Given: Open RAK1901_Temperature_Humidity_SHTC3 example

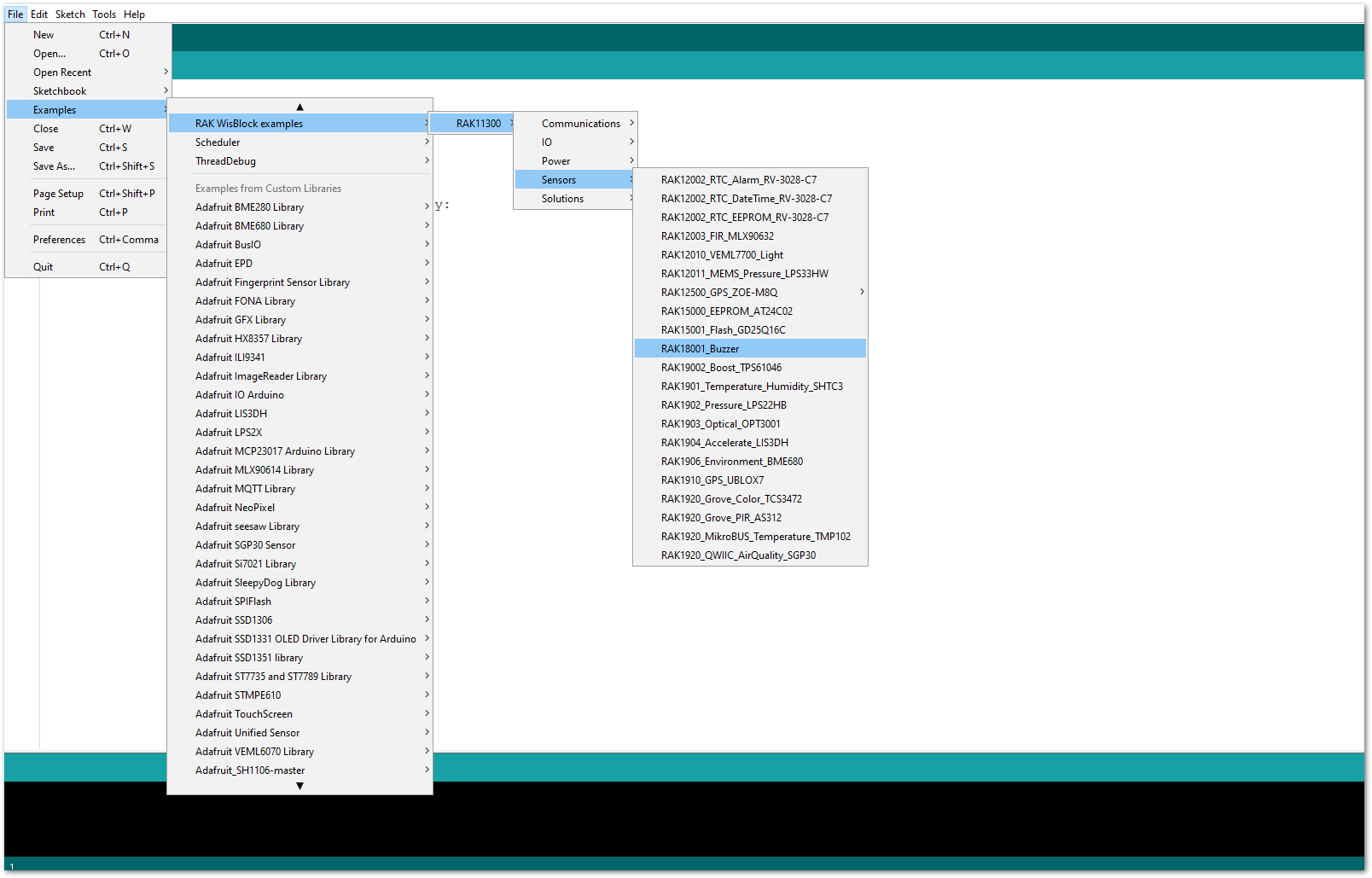Looking at the screenshot, I should 750,387.
